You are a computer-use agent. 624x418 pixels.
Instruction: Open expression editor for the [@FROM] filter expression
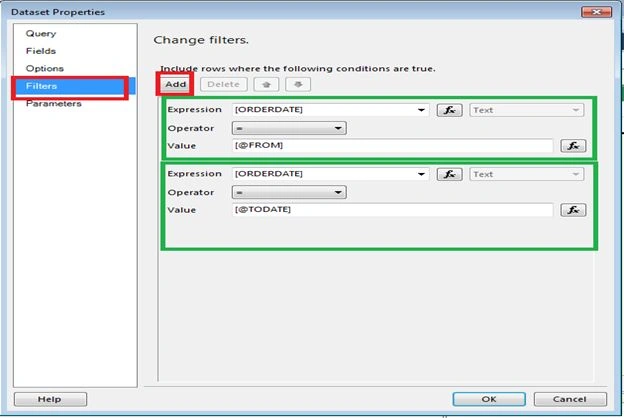point(449,110)
